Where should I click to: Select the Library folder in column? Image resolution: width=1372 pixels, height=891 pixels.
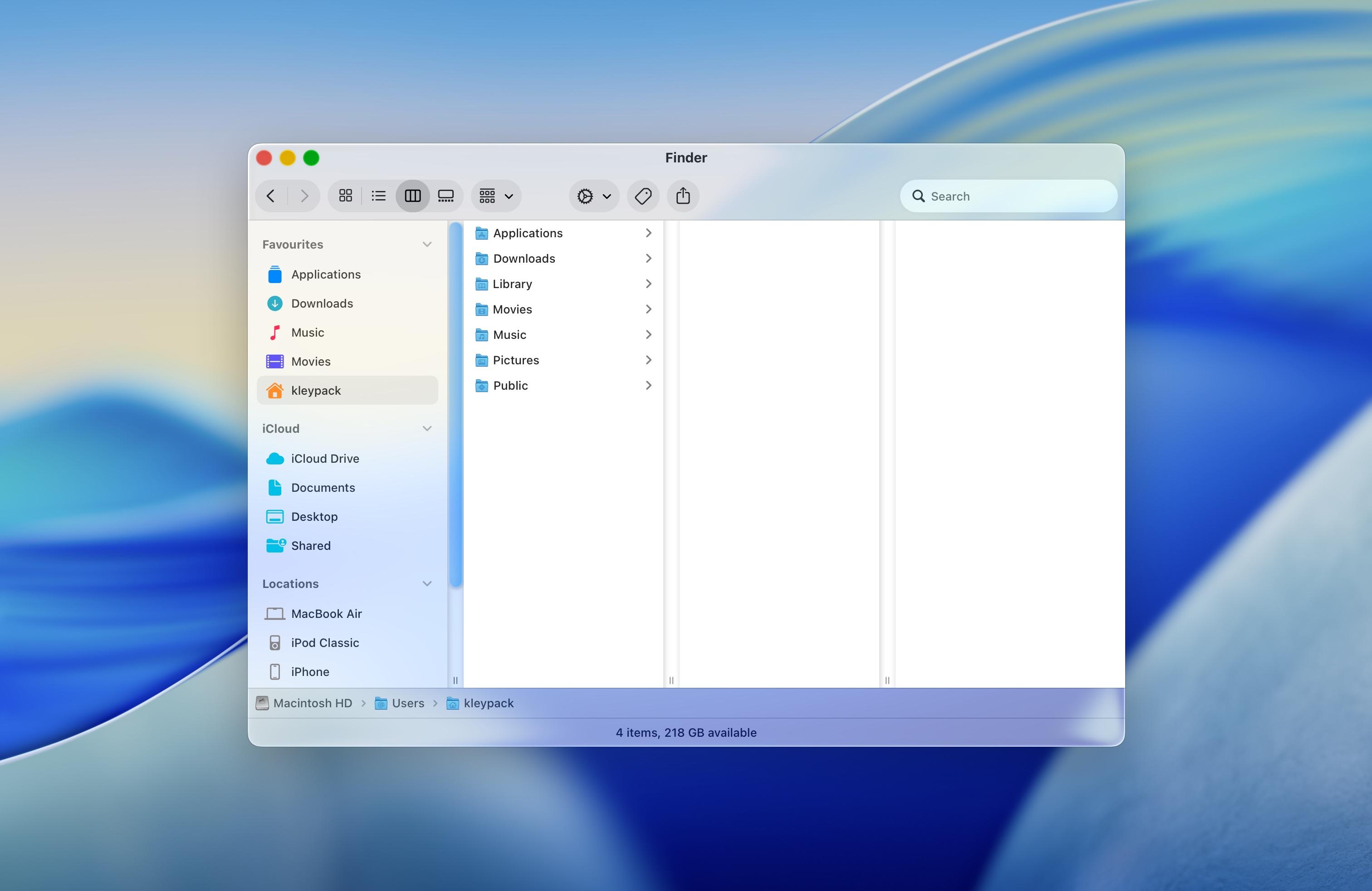[564, 284]
